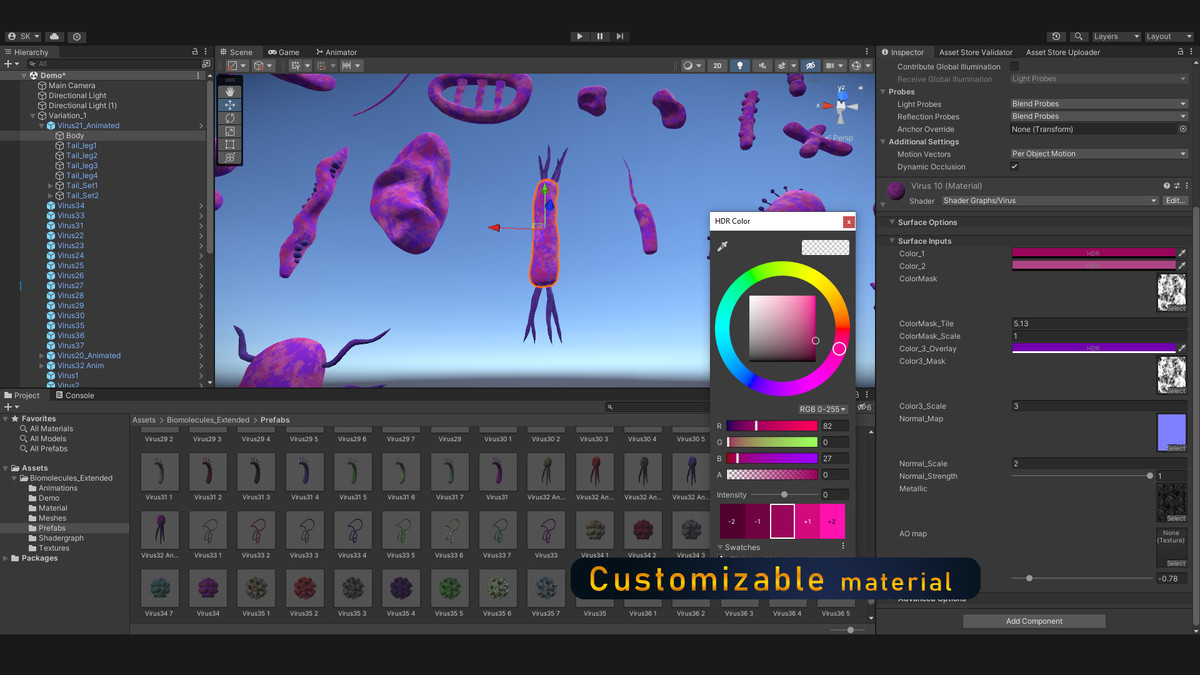Switch to the Game tab

point(284,52)
